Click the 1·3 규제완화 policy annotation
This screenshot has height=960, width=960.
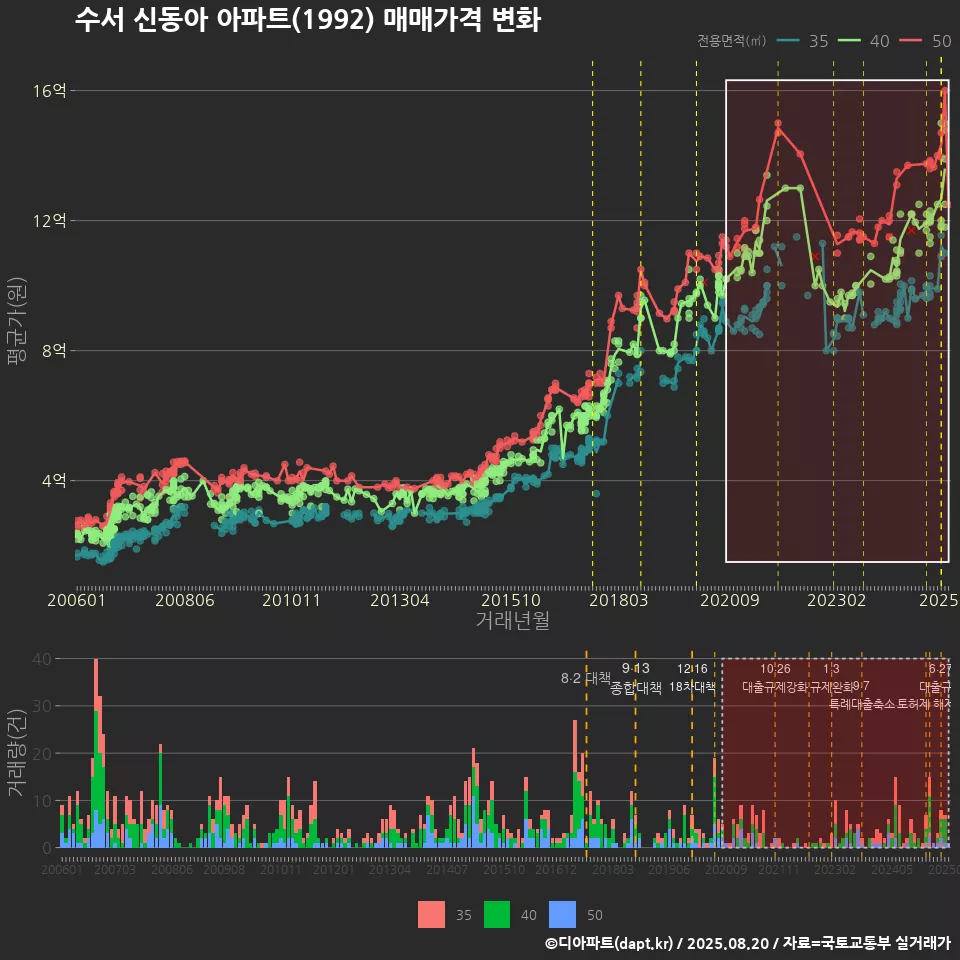click(x=831, y=678)
